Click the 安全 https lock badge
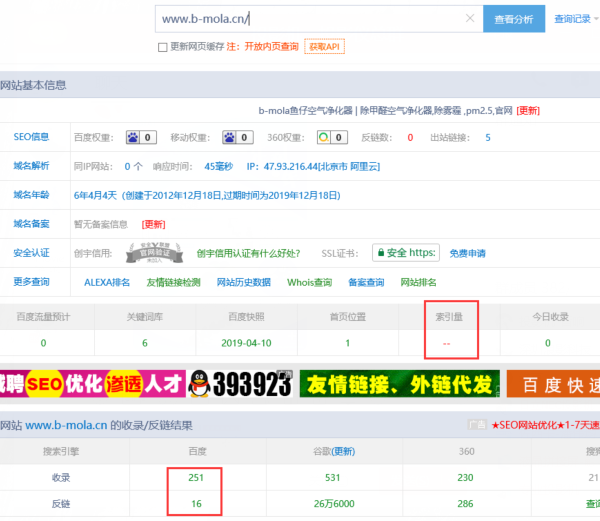This screenshot has height=521, width=600. click(406, 253)
